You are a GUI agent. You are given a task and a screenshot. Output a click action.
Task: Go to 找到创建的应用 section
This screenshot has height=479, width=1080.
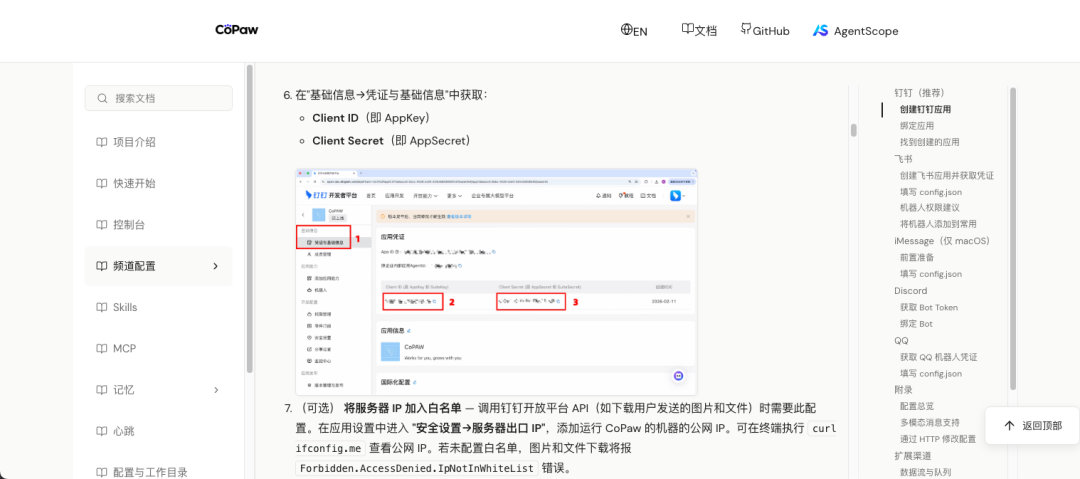click(x=929, y=142)
